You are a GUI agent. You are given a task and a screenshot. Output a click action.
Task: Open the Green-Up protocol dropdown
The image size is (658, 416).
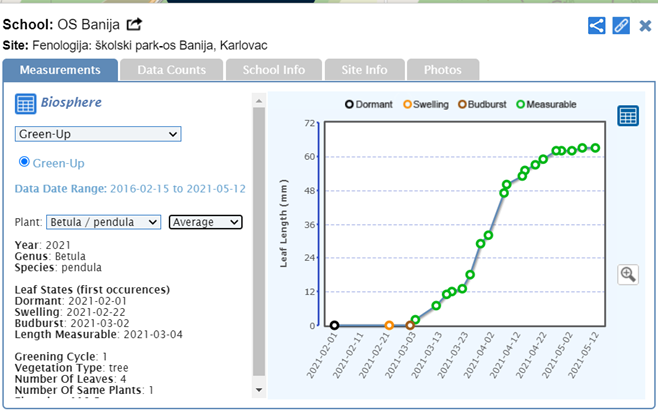click(x=97, y=134)
